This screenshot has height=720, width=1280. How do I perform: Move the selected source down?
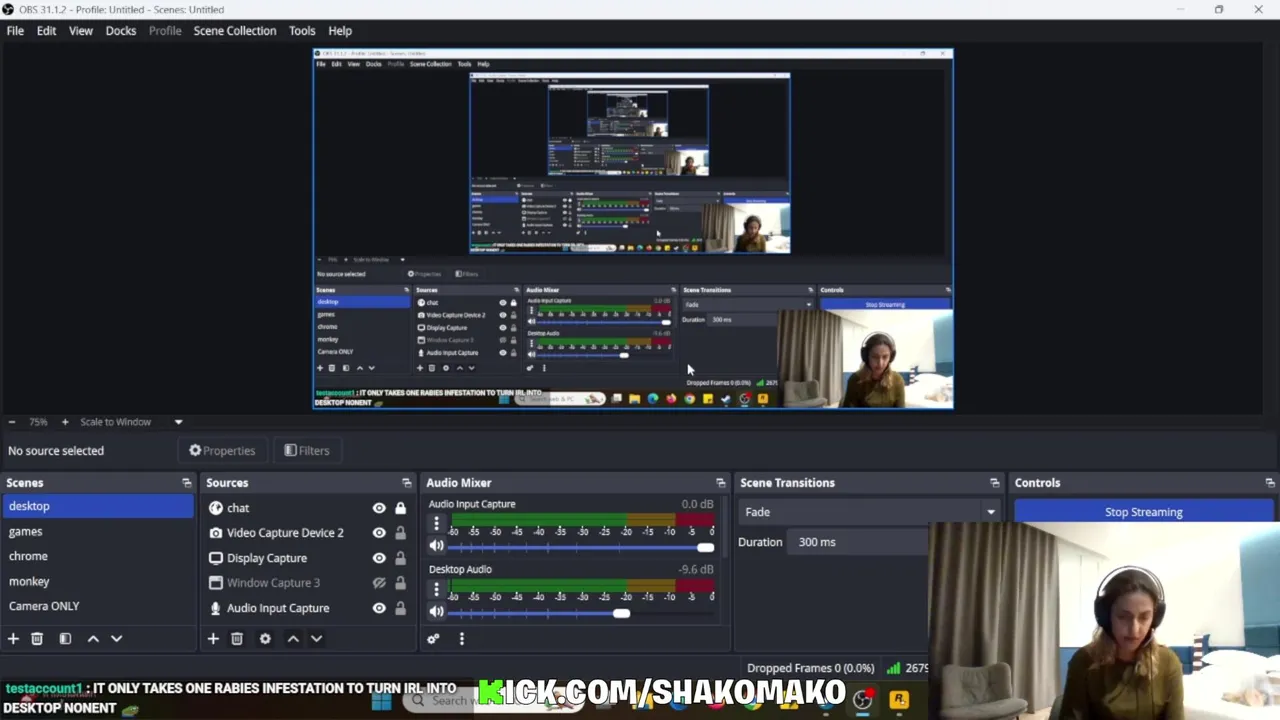pos(316,638)
